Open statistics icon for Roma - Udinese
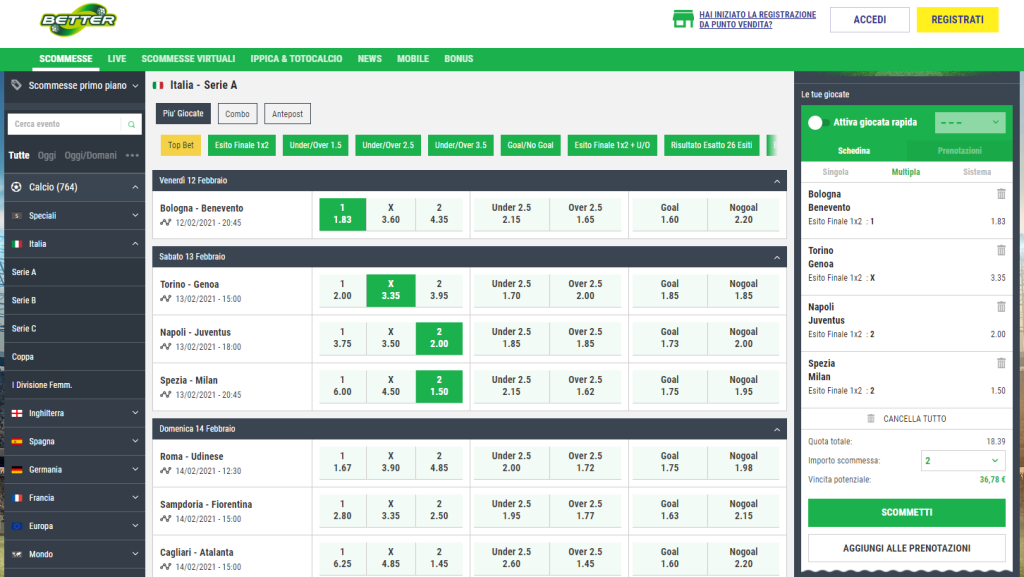Image resolution: width=1024 pixels, height=577 pixels. (166, 471)
